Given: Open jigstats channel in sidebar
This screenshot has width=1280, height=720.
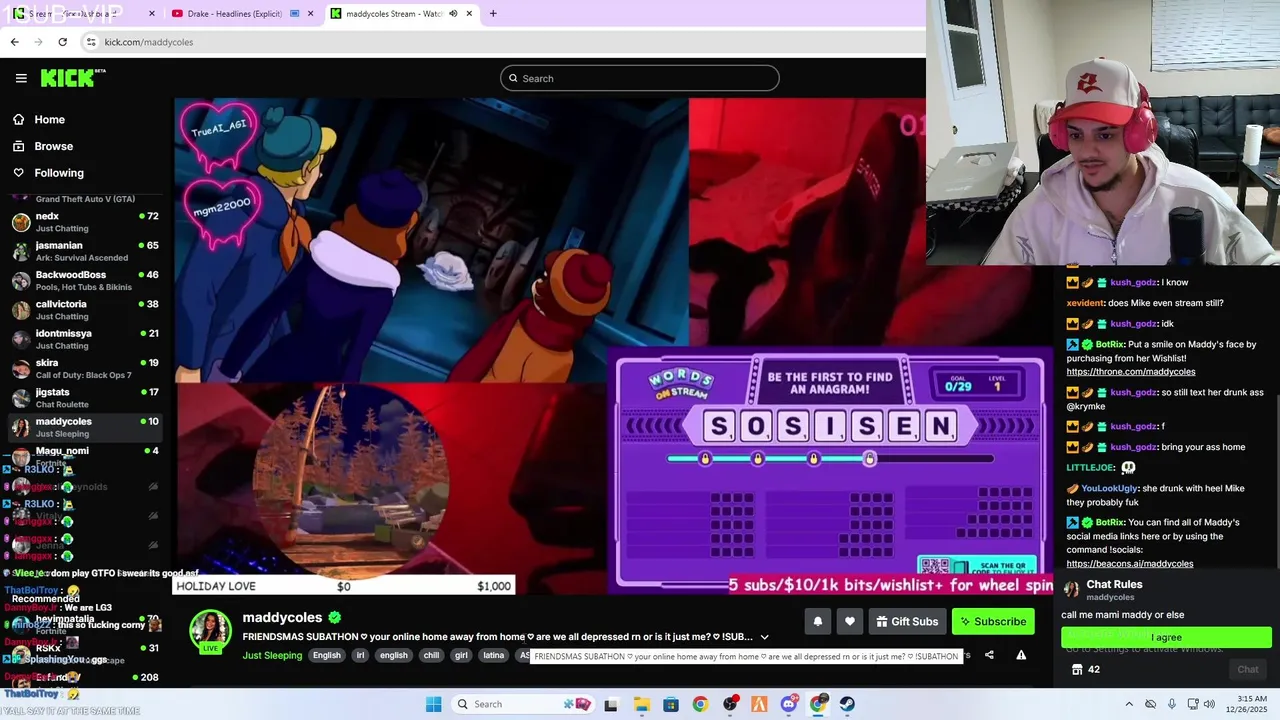Looking at the screenshot, I should pyautogui.click(x=85, y=398).
